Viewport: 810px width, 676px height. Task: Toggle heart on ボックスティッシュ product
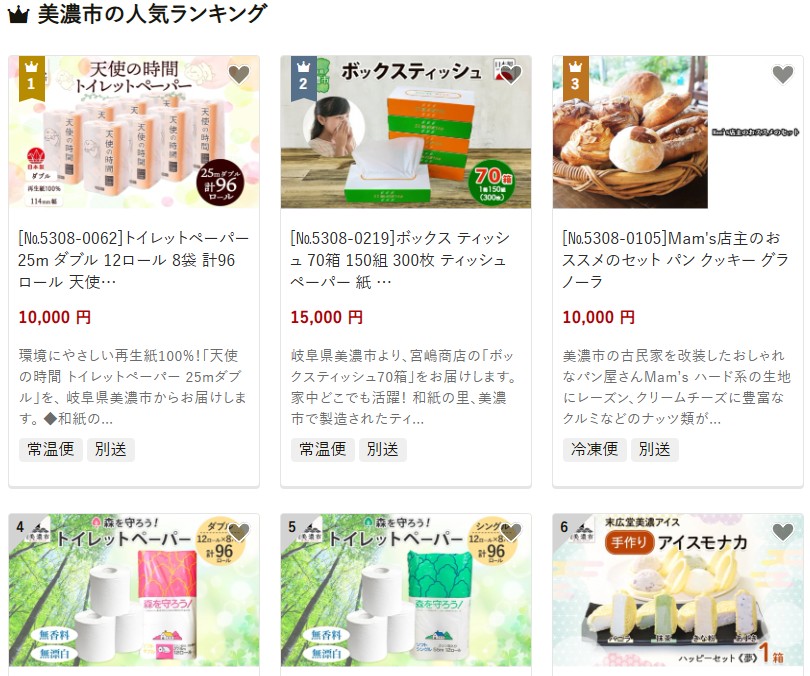point(511,75)
